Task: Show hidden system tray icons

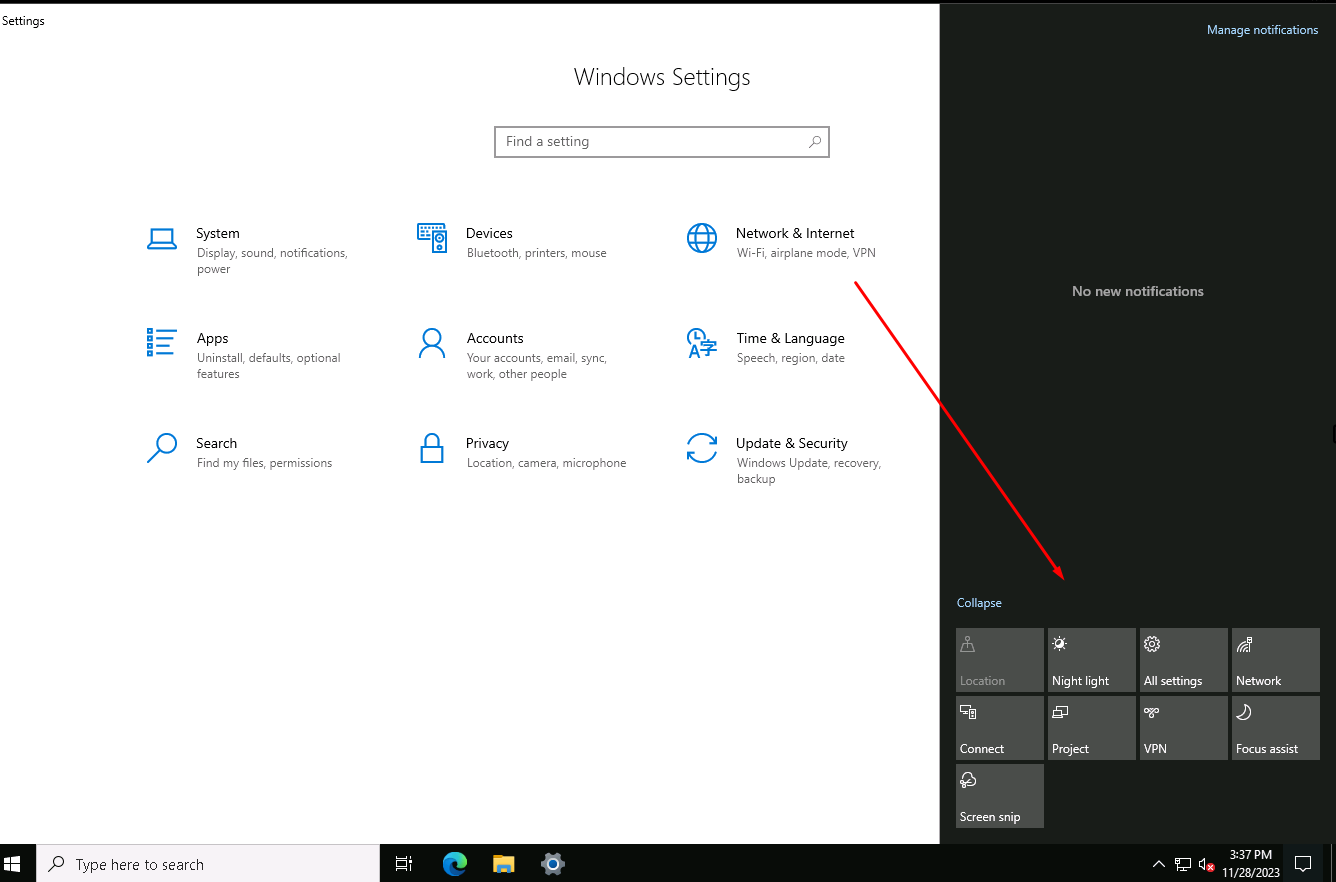Action: tap(1158, 864)
